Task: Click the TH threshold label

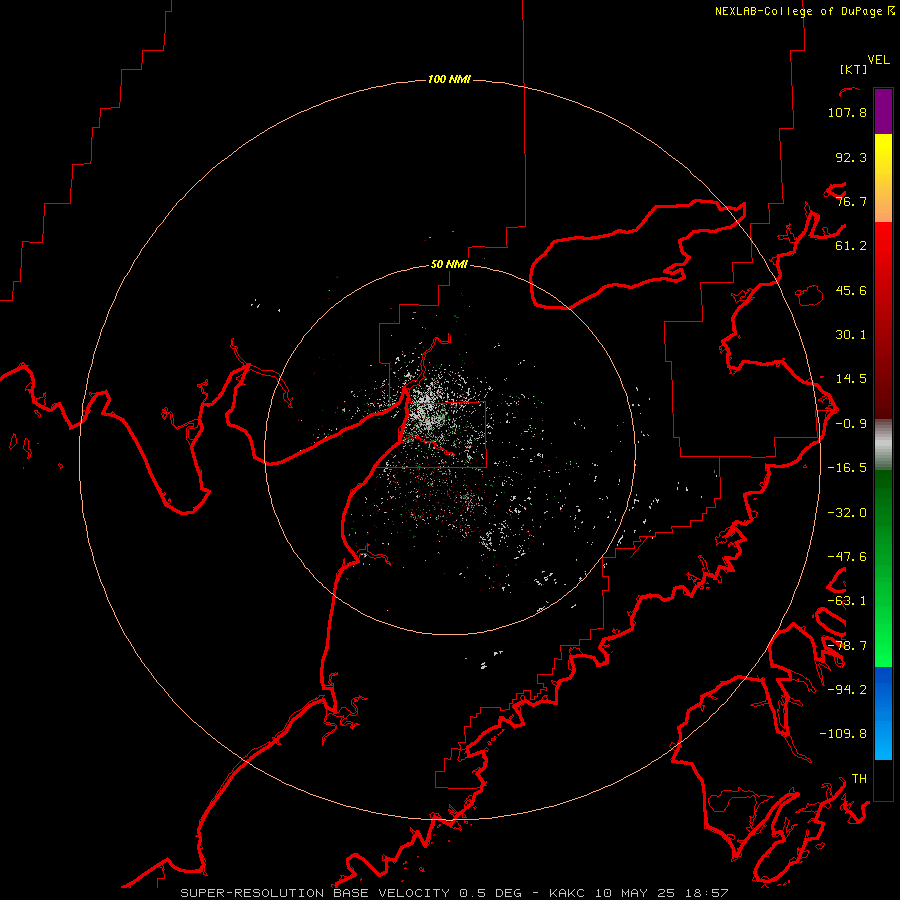Action: tap(859, 779)
